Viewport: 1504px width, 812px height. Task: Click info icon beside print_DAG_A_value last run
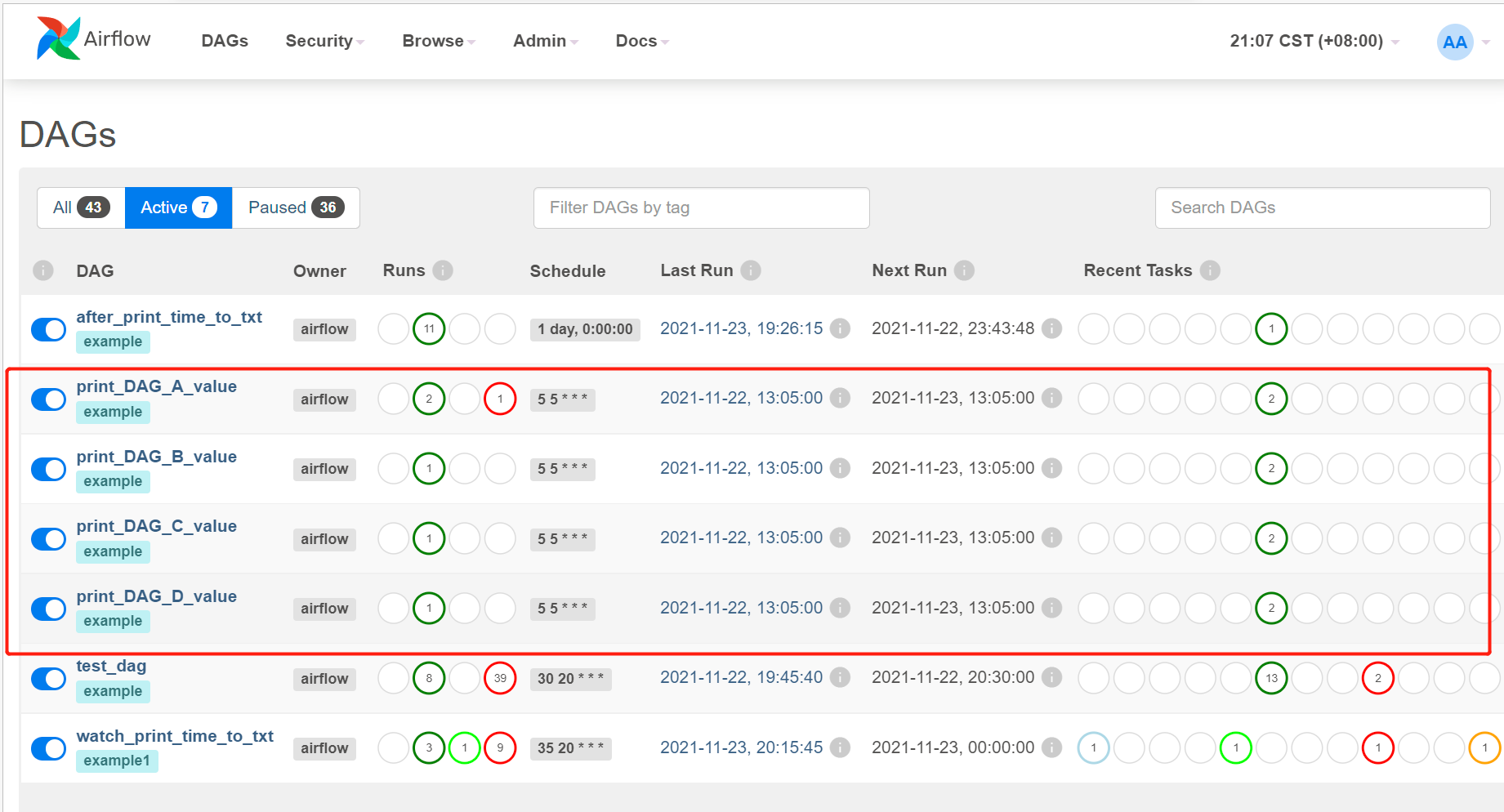coord(839,398)
